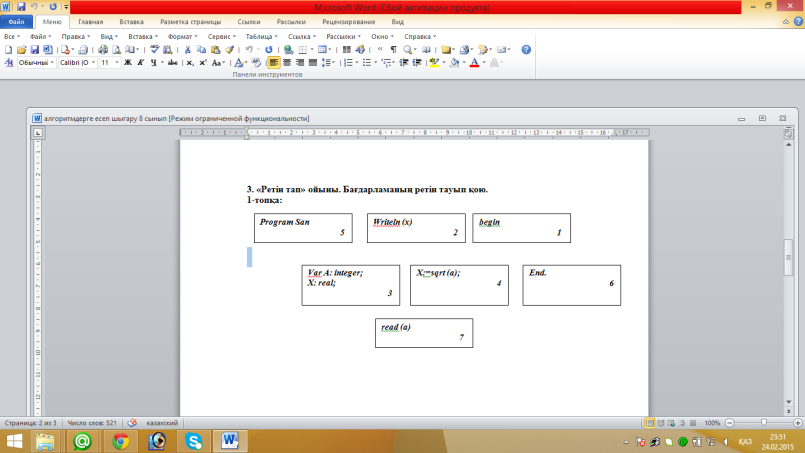Open the Таблица menu
805x453 pixels.
click(261, 36)
